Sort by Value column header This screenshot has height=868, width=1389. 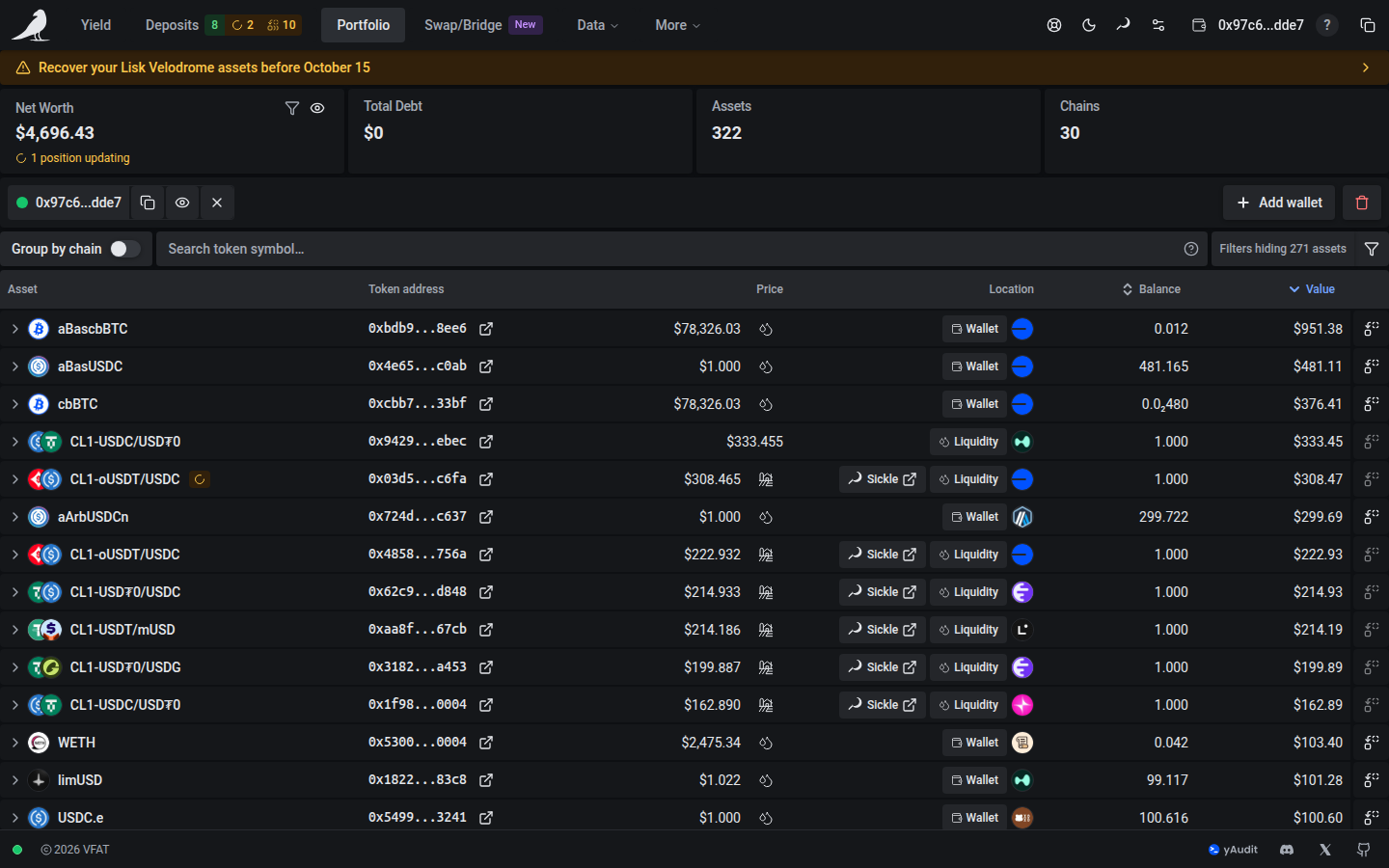pyautogui.click(x=1312, y=289)
